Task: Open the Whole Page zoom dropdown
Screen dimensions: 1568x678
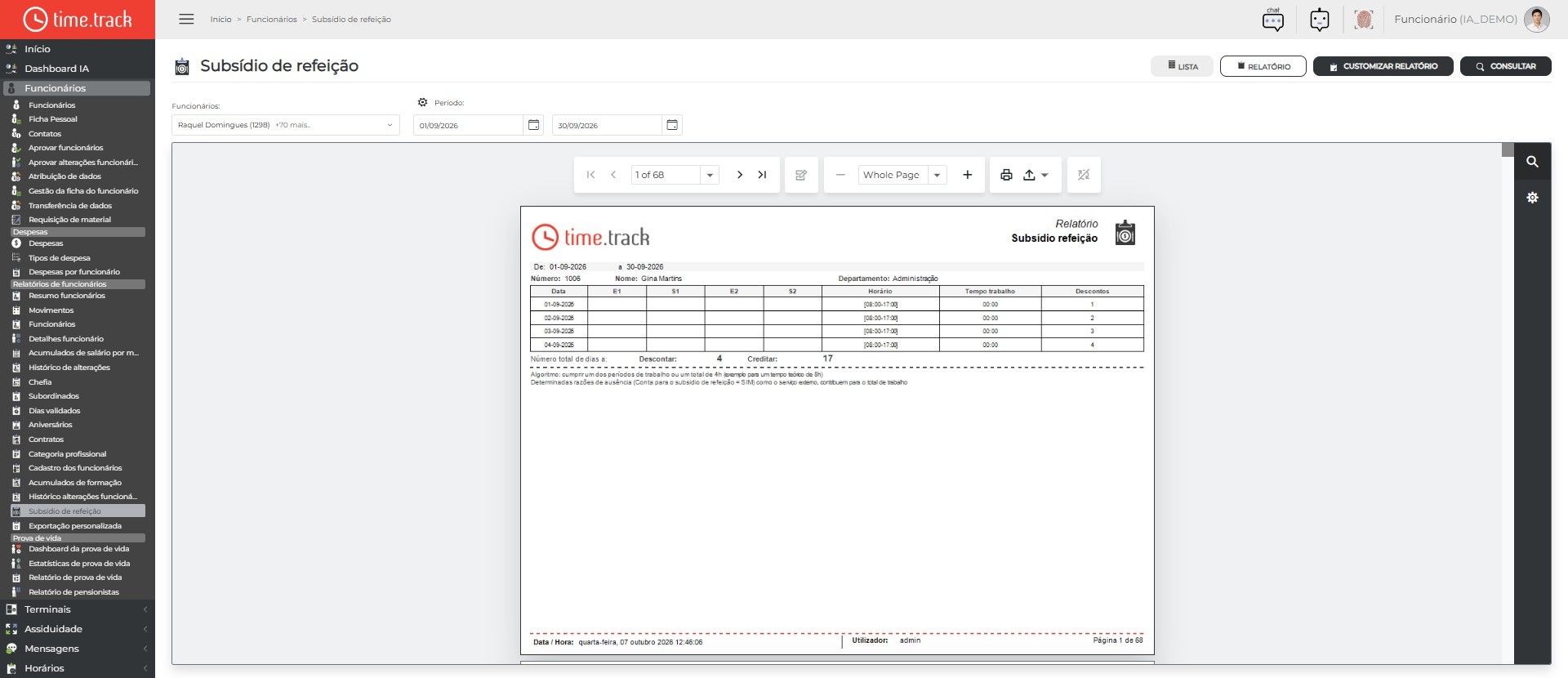Action: click(937, 175)
